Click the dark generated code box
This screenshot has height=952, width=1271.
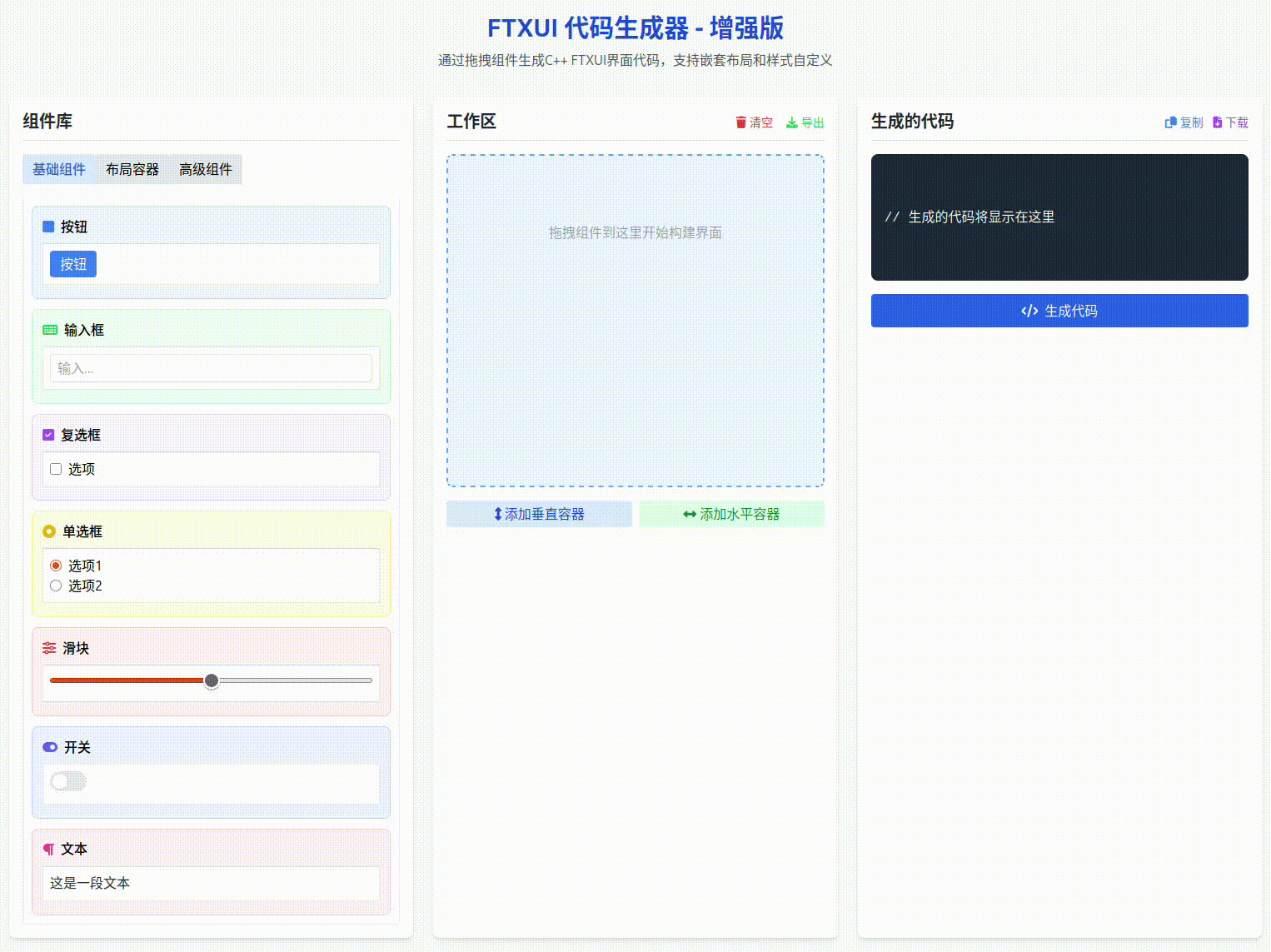[x=1059, y=217]
